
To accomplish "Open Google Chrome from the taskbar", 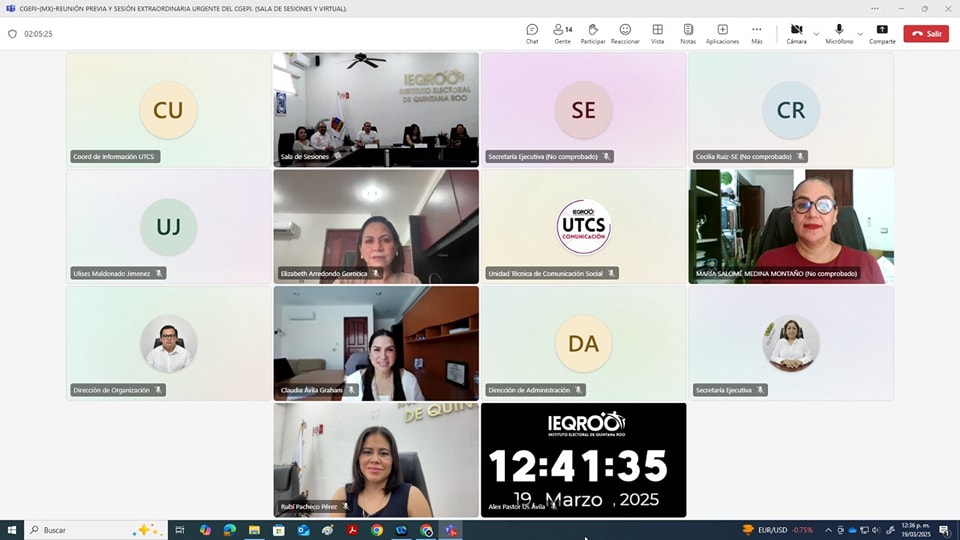I will (x=377, y=530).
